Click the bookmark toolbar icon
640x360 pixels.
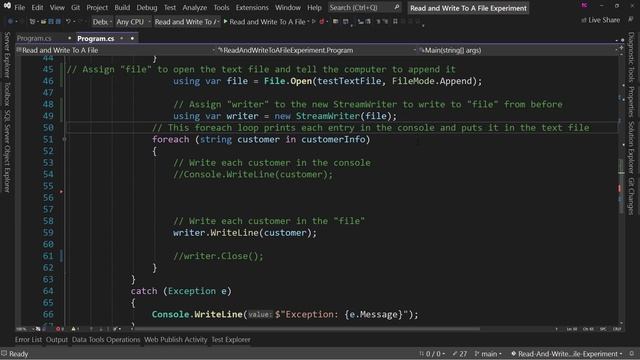tap(395, 21)
